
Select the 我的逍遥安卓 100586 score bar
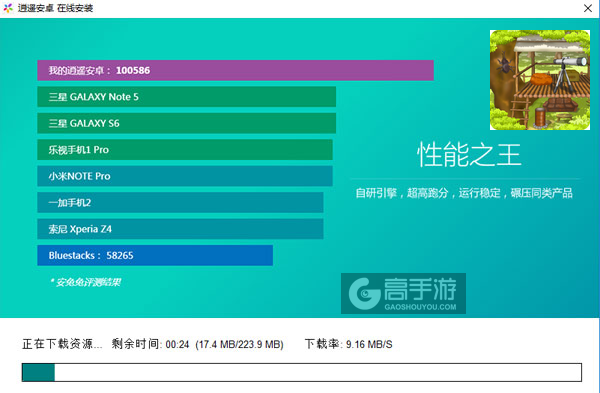tap(235, 70)
